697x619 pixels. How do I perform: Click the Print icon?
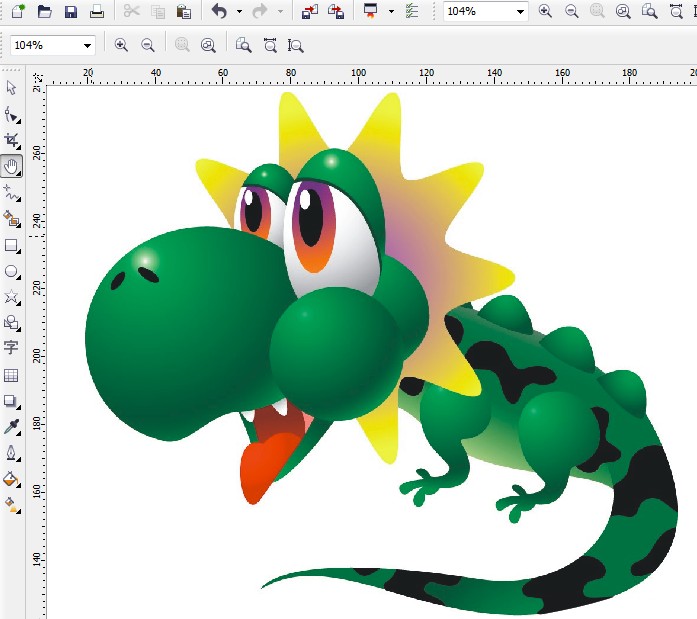coord(96,12)
